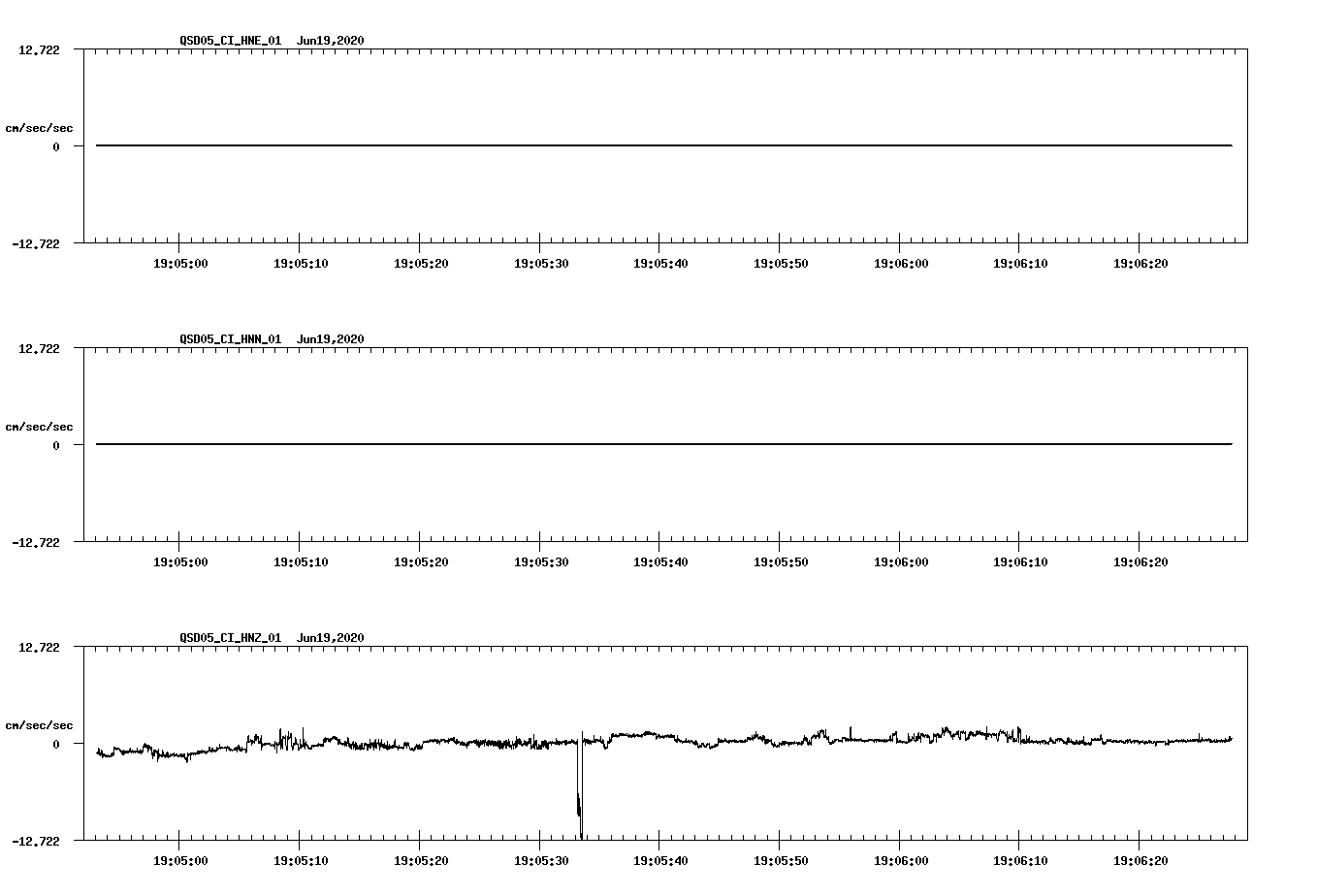Click 12.722 upper limit on HNN axis
1317x896 pixels.
(39, 349)
